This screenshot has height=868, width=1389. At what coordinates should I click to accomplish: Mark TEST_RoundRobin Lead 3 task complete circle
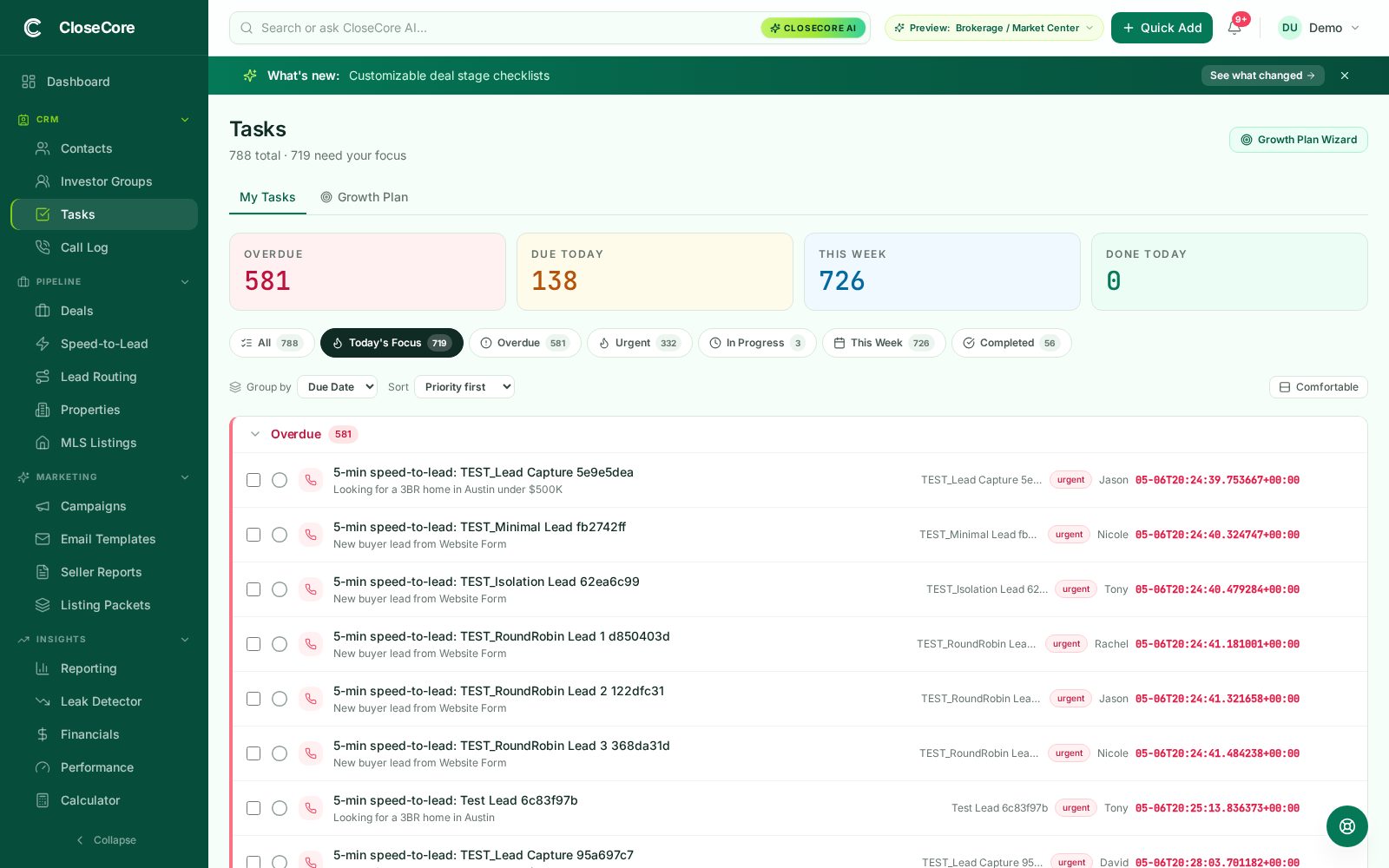click(280, 753)
